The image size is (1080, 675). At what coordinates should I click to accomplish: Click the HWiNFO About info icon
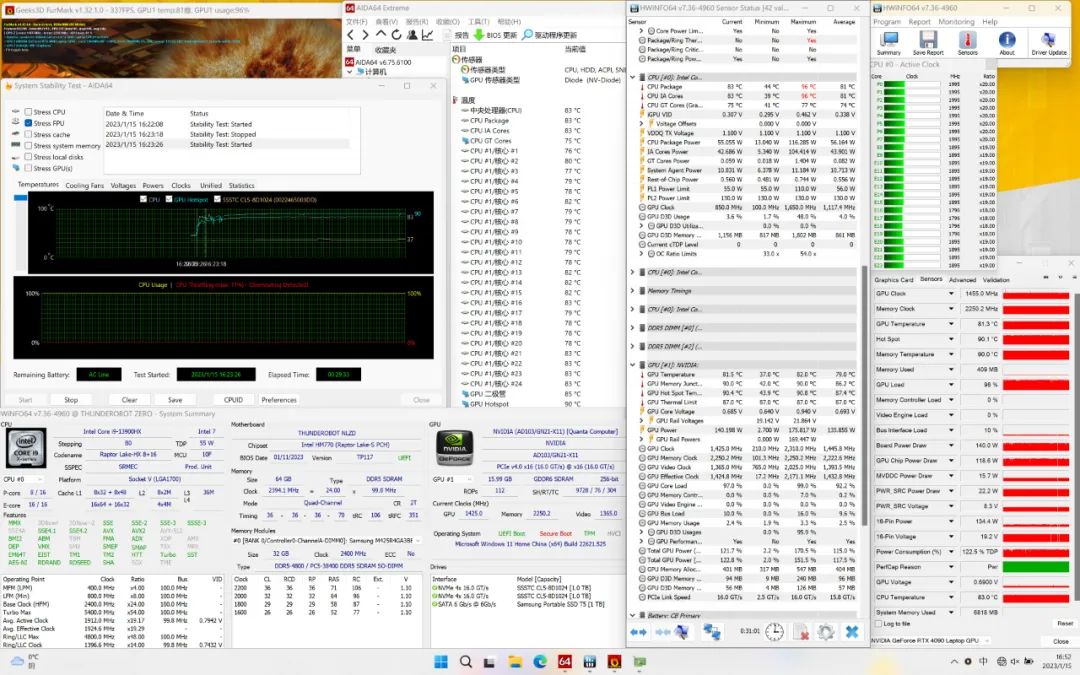(x=1007, y=40)
